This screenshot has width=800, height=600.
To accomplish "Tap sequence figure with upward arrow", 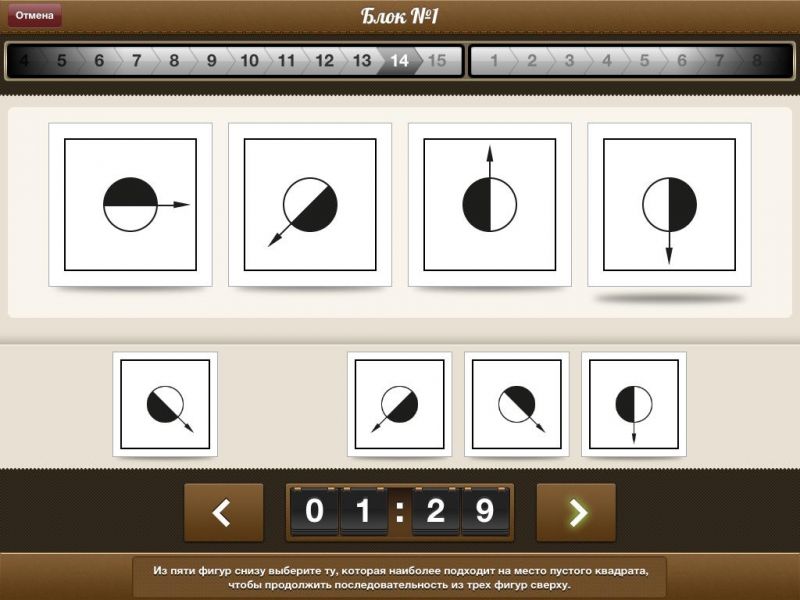I will pos(489,204).
